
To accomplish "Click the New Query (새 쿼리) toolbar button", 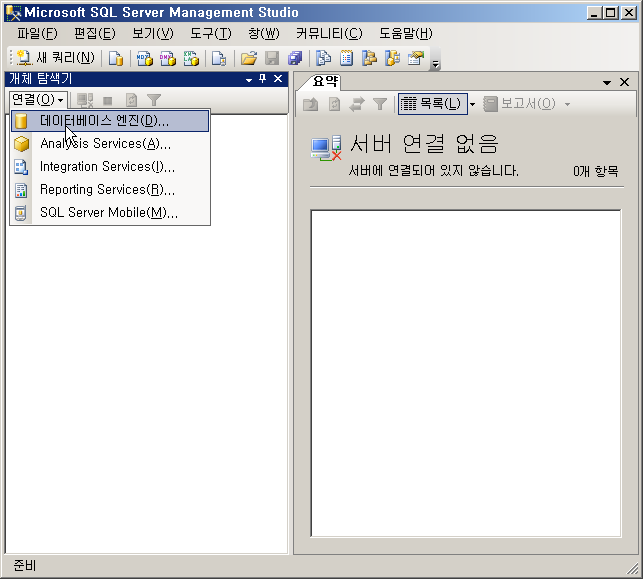I will (x=55, y=58).
